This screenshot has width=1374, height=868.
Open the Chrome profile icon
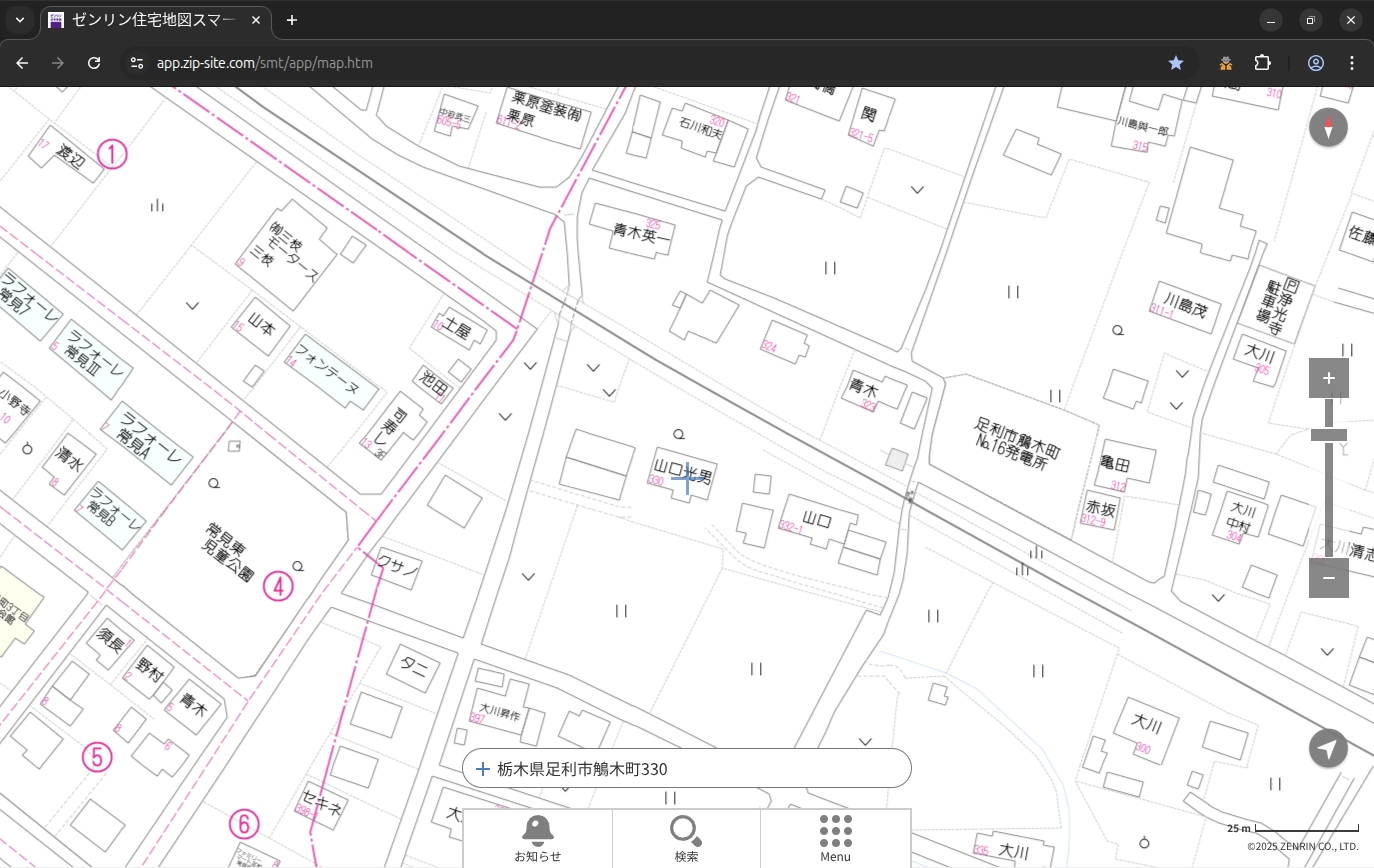(x=1315, y=63)
